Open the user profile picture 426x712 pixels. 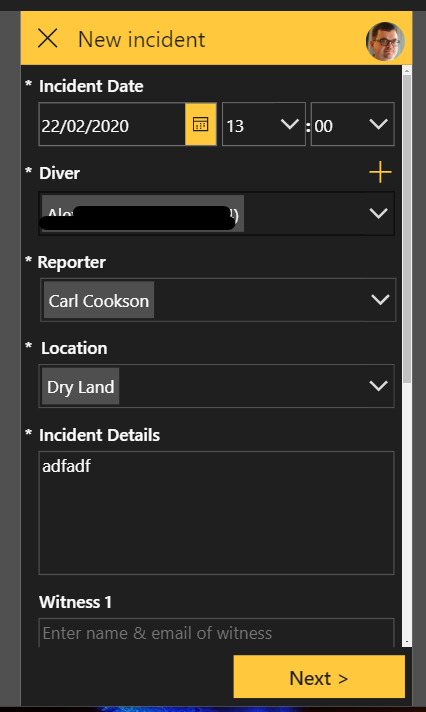pos(385,41)
